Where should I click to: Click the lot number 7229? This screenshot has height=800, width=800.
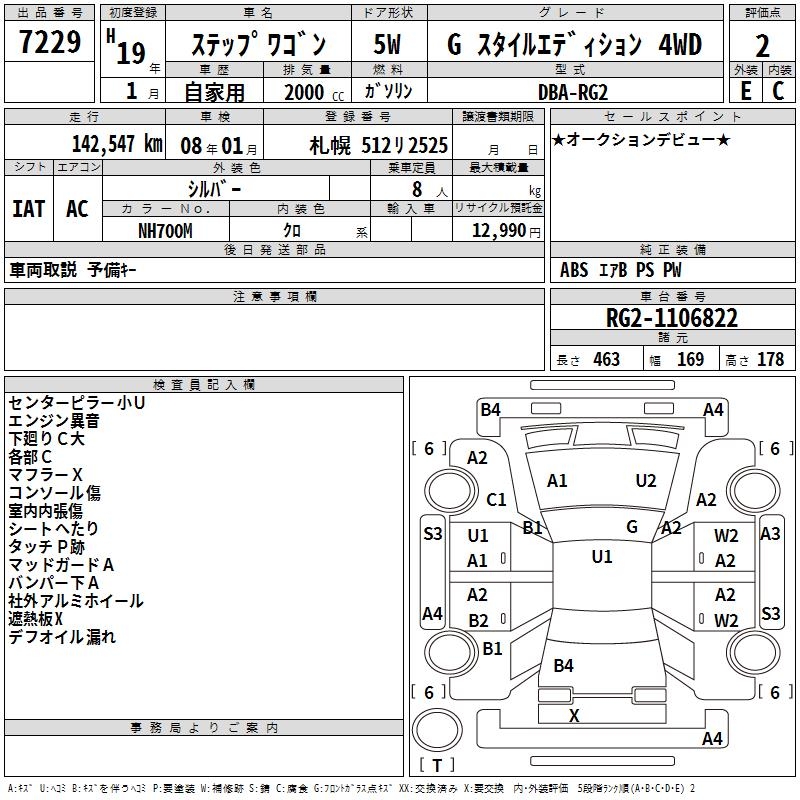click(49, 42)
